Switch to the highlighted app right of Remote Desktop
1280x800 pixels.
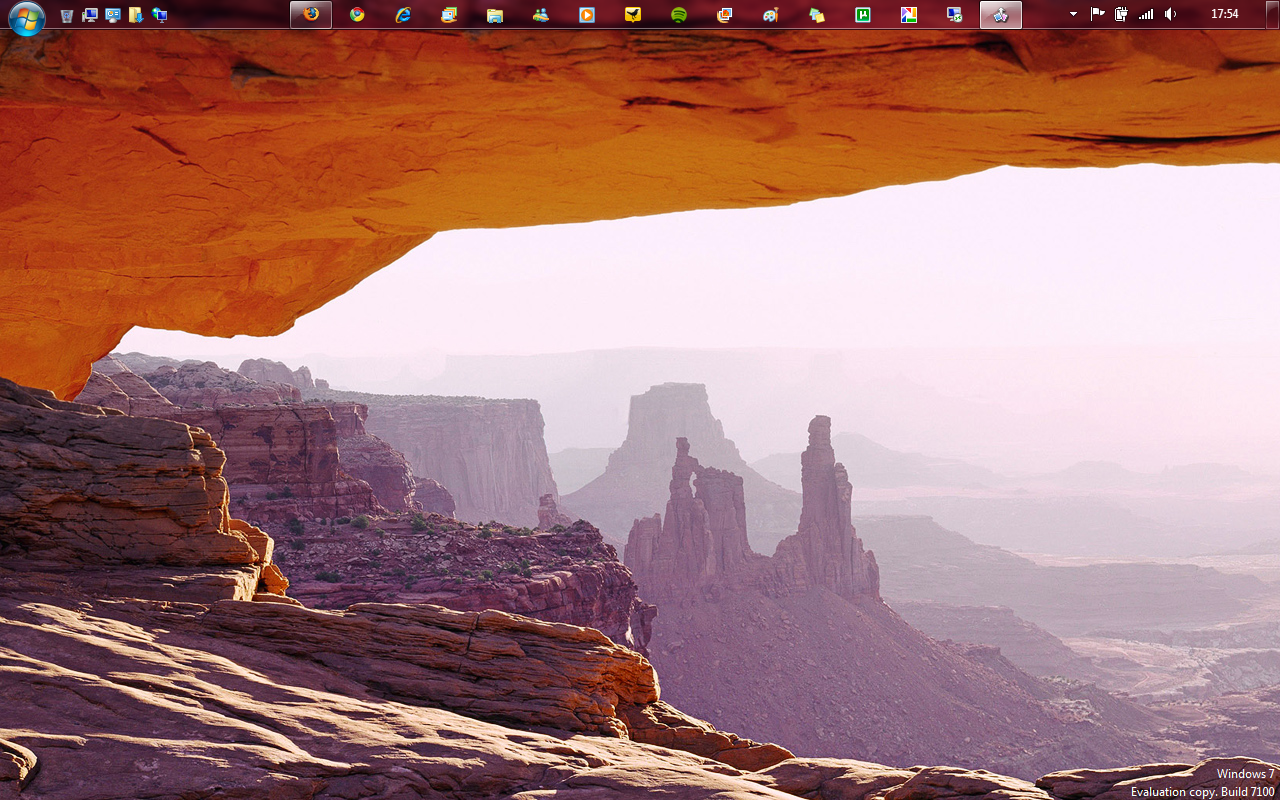tap(1001, 14)
